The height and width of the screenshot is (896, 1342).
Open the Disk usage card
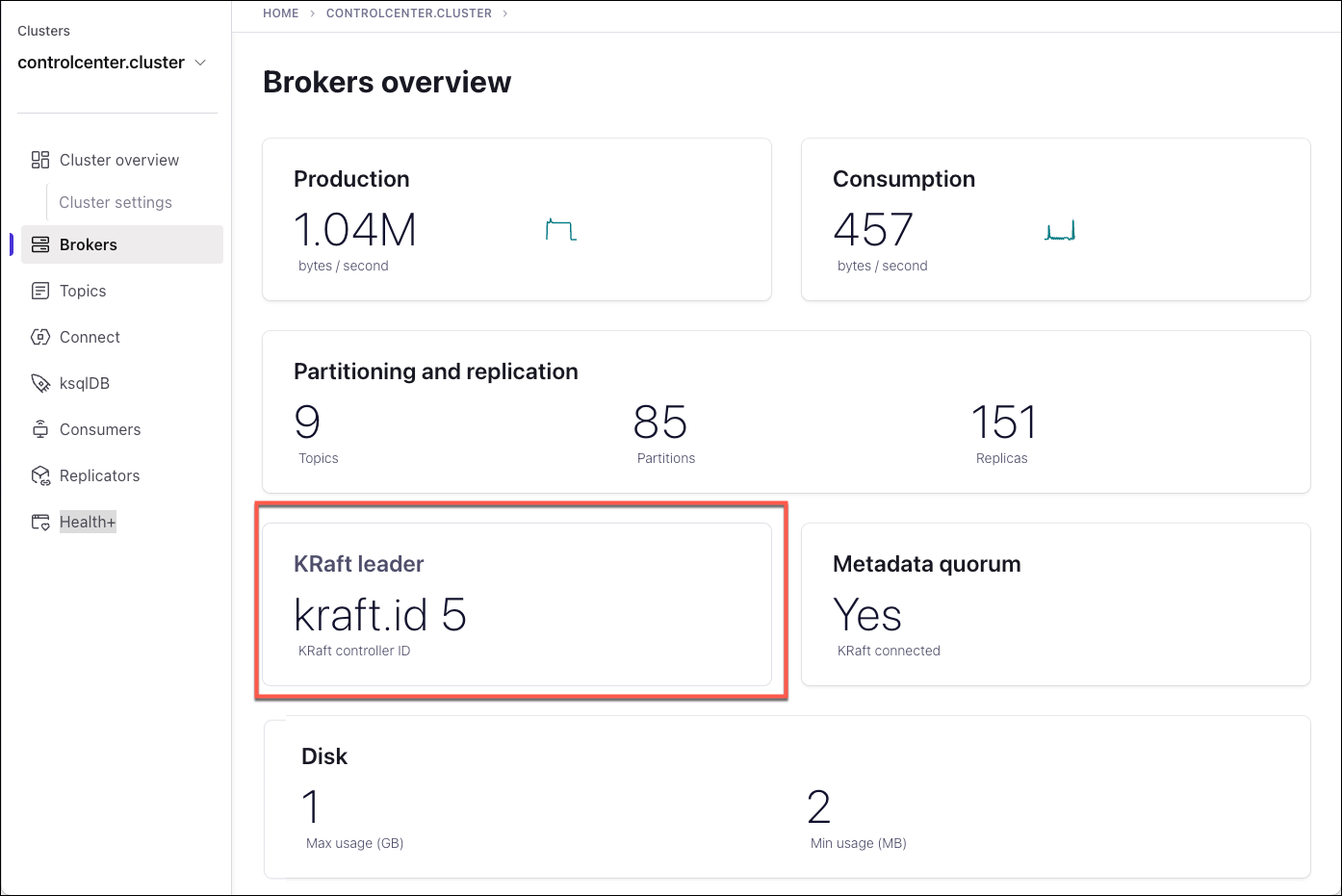pyautogui.click(x=787, y=796)
